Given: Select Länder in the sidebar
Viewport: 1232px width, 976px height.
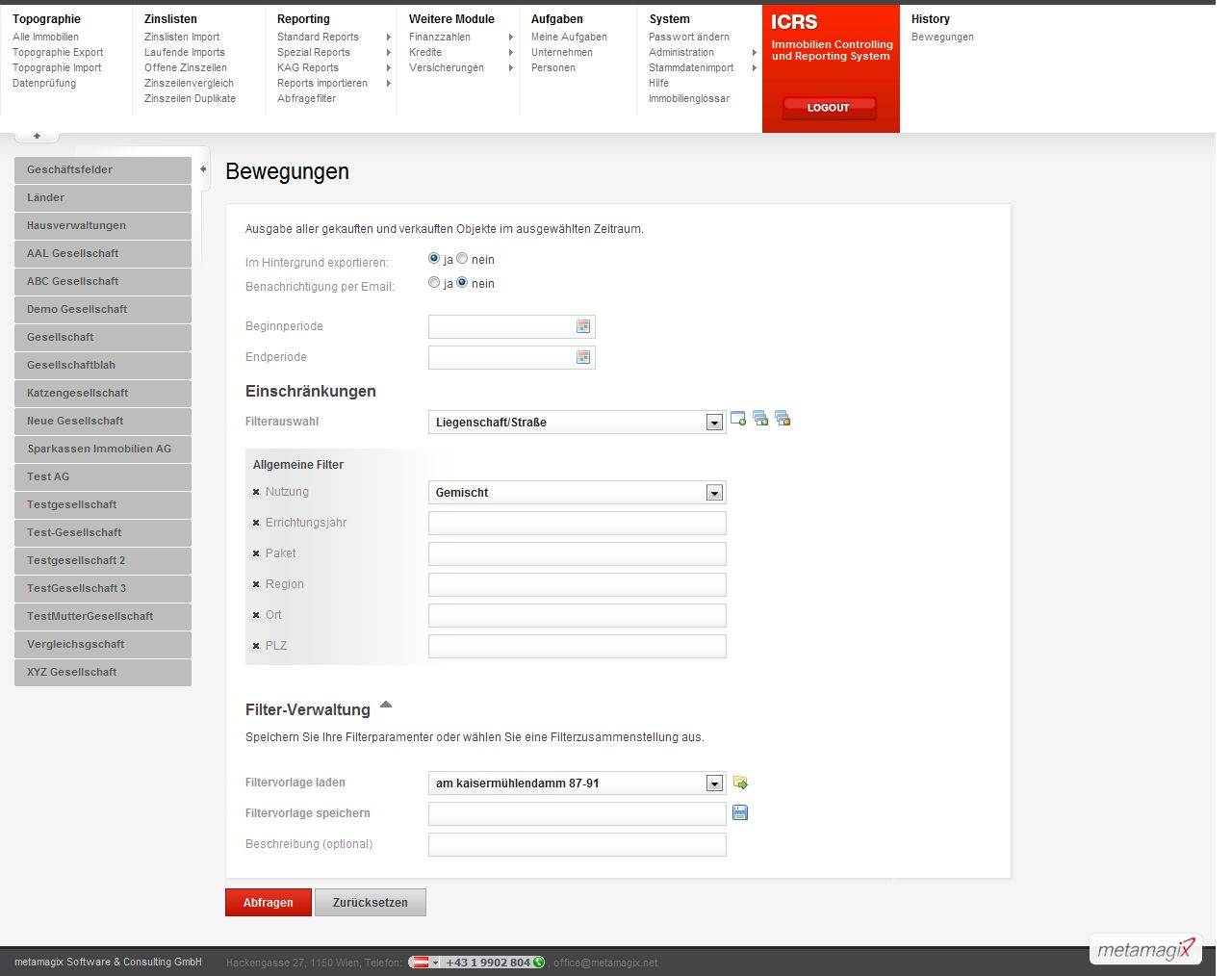Looking at the screenshot, I should (x=103, y=198).
